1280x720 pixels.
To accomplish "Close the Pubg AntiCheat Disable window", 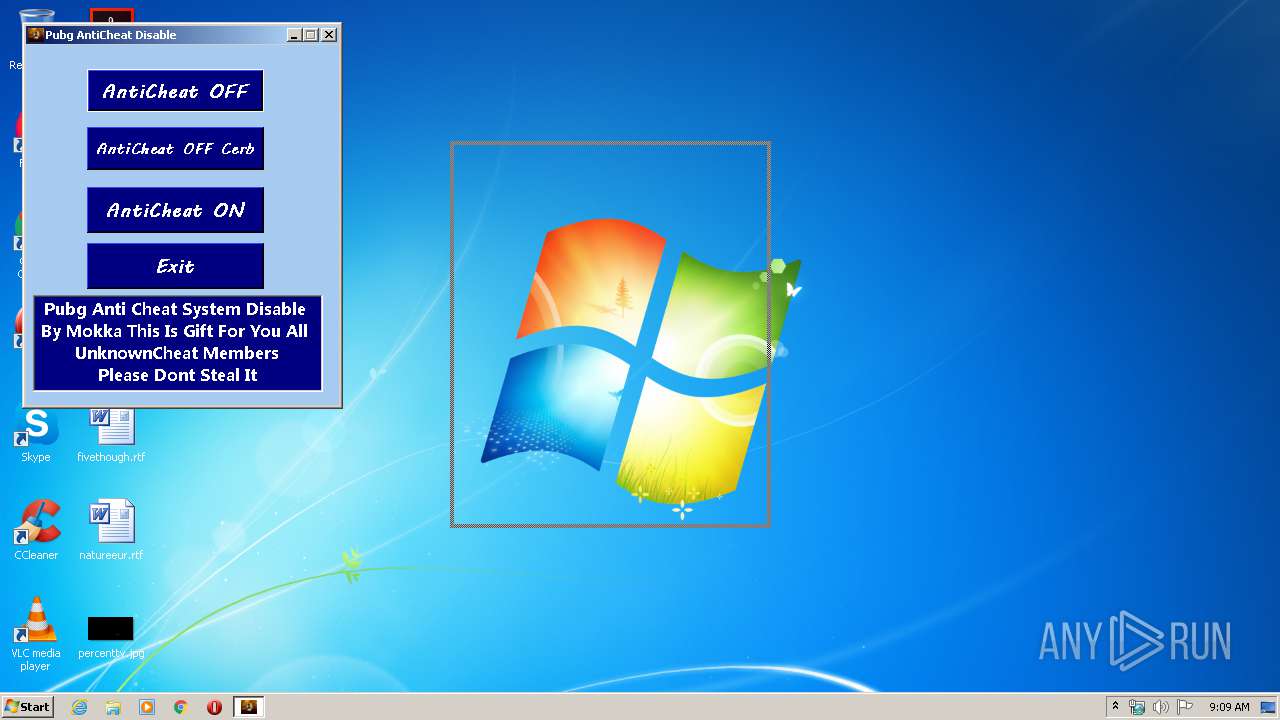I will point(328,34).
